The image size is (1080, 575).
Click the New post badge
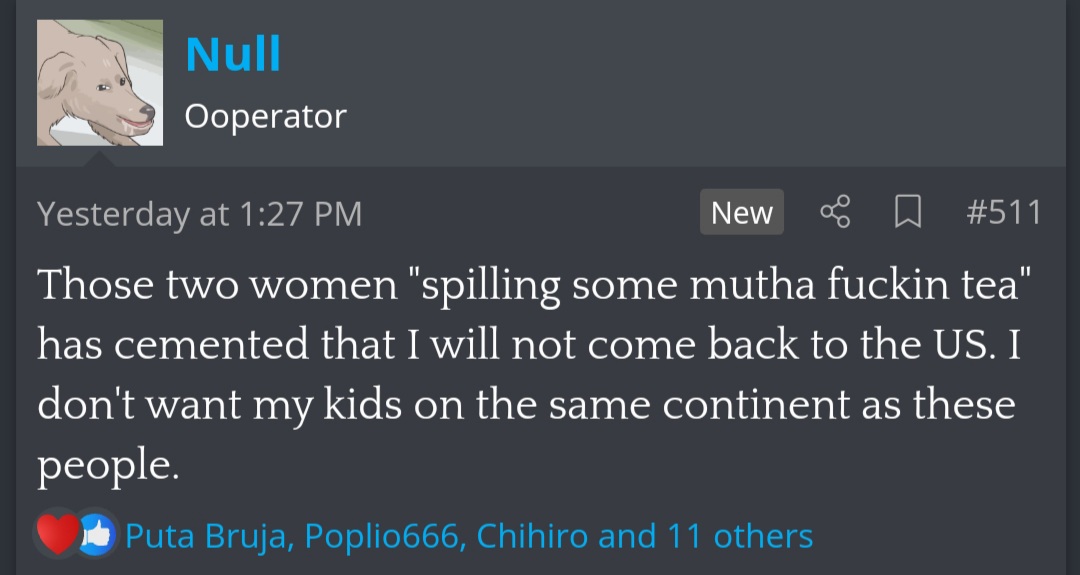(741, 212)
